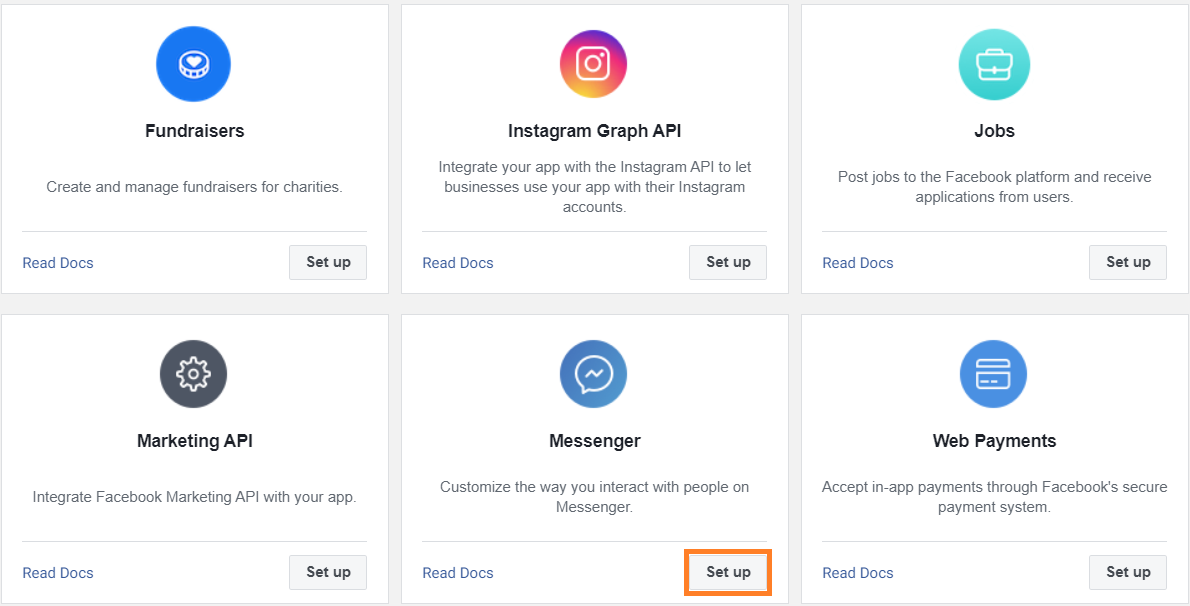The width and height of the screenshot is (1190, 606).
Task: Click the Web Payments card icon
Action: (994, 374)
